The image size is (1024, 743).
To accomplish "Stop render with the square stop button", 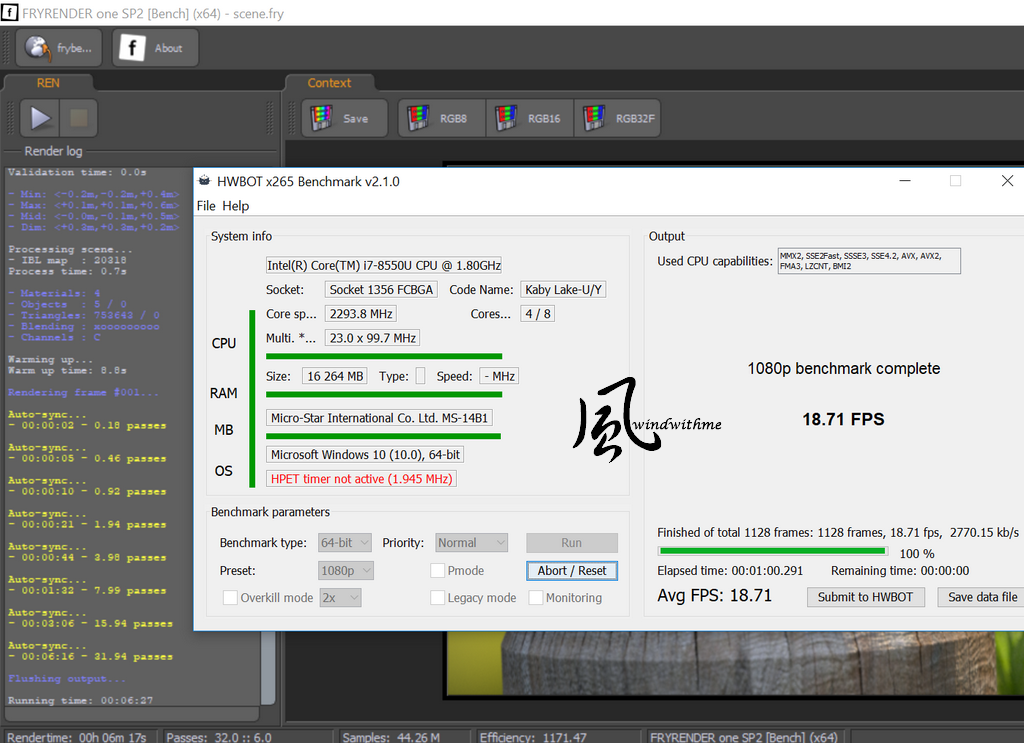I will (x=78, y=118).
